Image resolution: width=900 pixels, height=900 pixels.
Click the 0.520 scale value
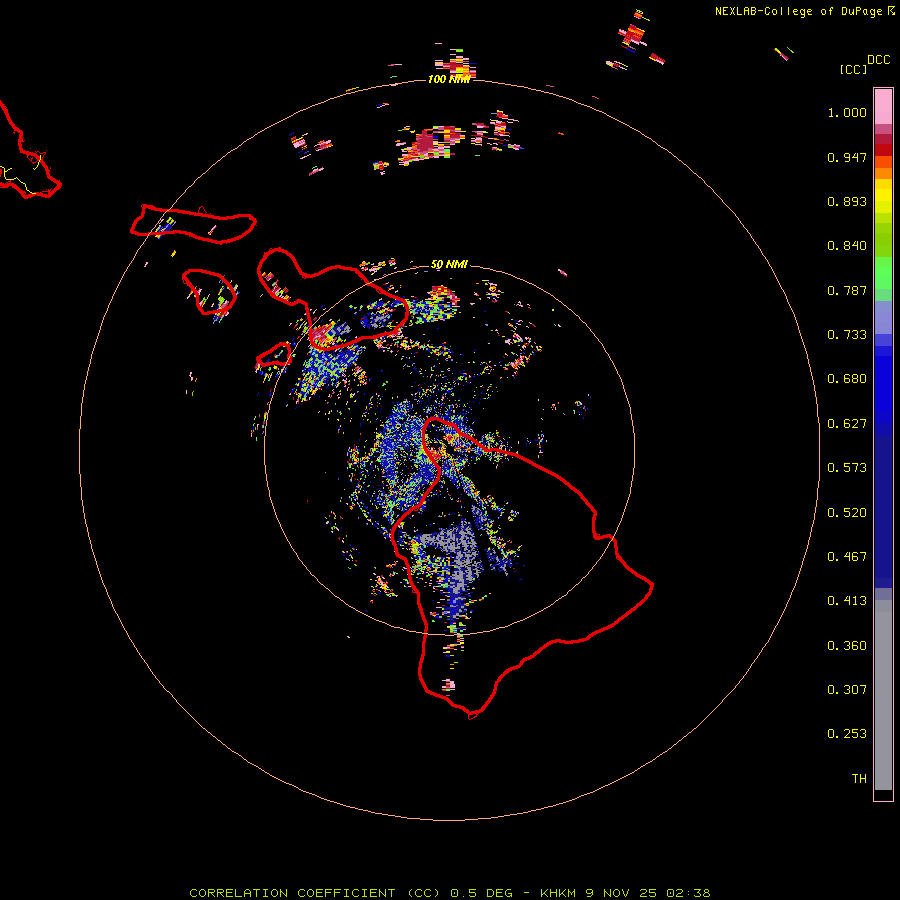(847, 513)
